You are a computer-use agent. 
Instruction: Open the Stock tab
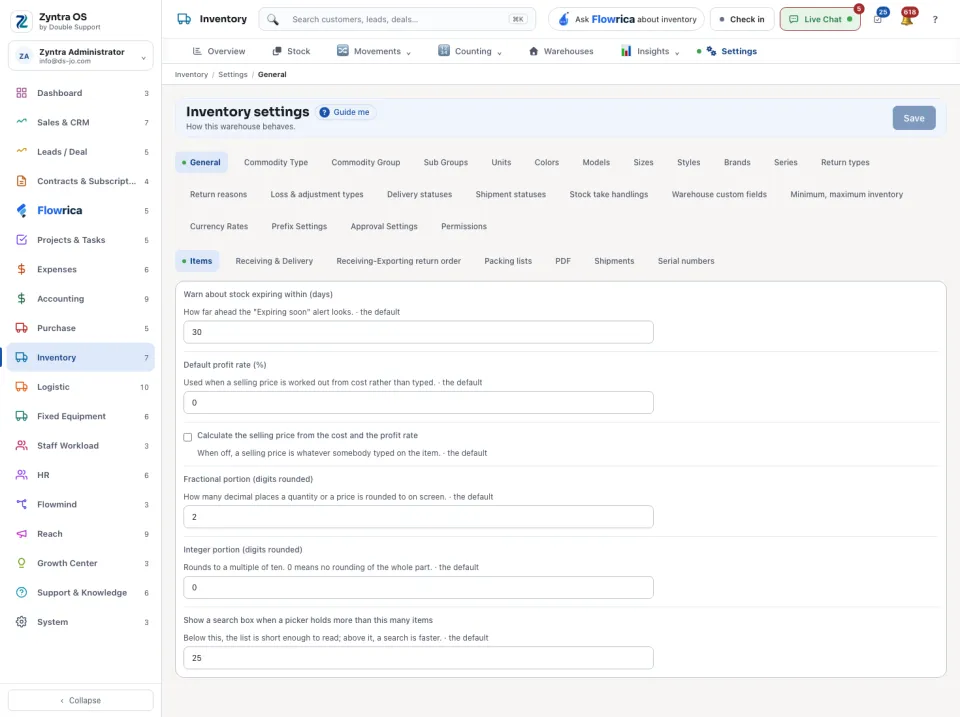click(291, 51)
